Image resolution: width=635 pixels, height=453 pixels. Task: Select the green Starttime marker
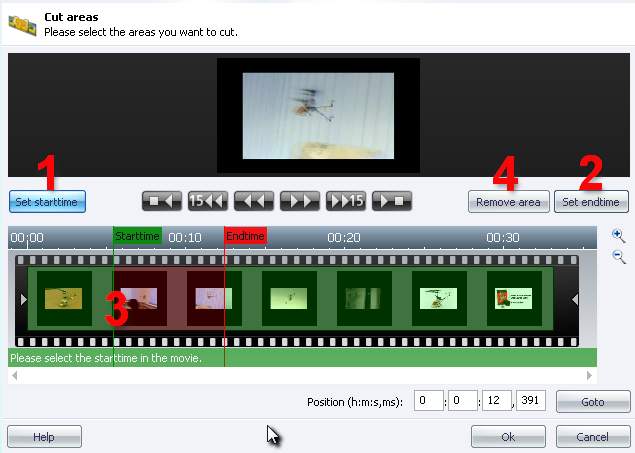click(x=137, y=236)
